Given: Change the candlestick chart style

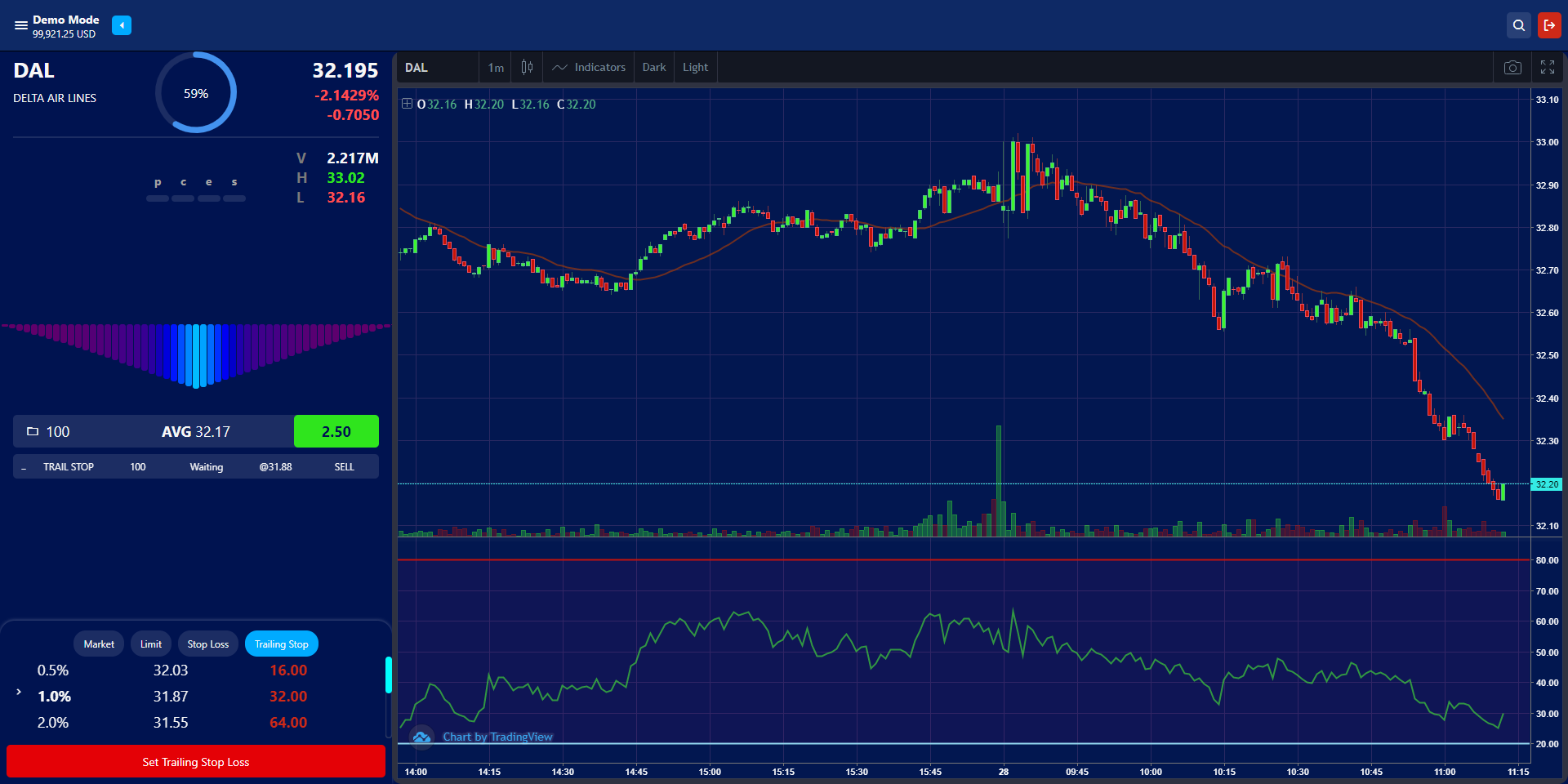Looking at the screenshot, I should 527,68.
